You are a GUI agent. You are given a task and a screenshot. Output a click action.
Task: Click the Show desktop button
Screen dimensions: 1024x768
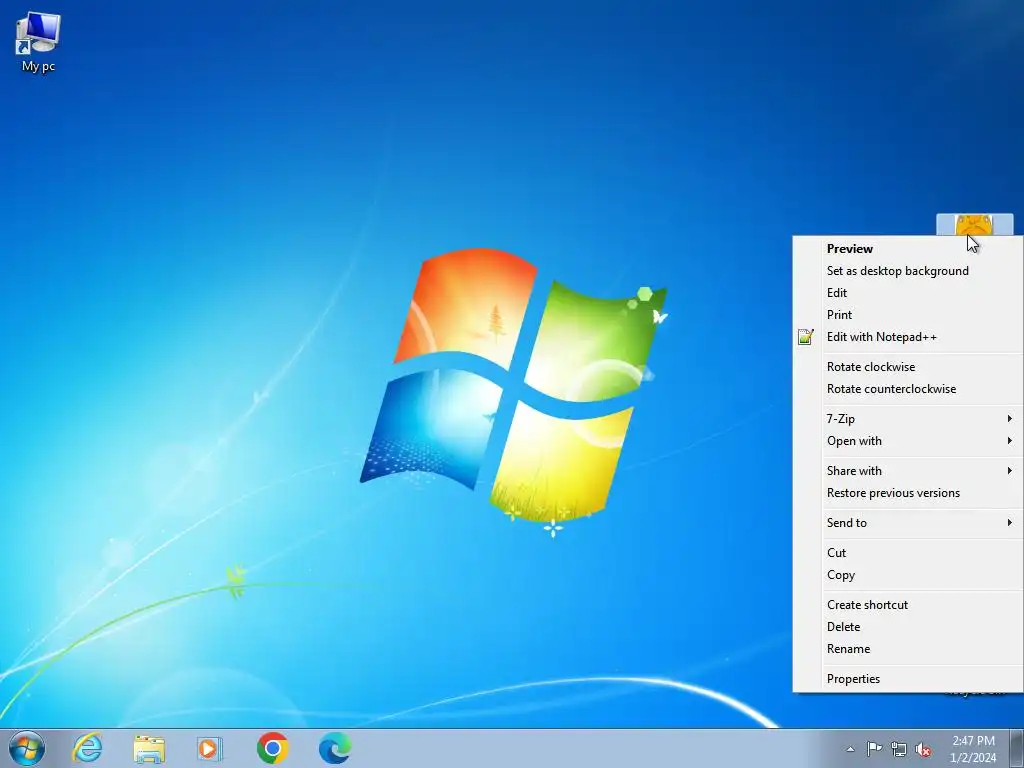click(x=1016, y=748)
